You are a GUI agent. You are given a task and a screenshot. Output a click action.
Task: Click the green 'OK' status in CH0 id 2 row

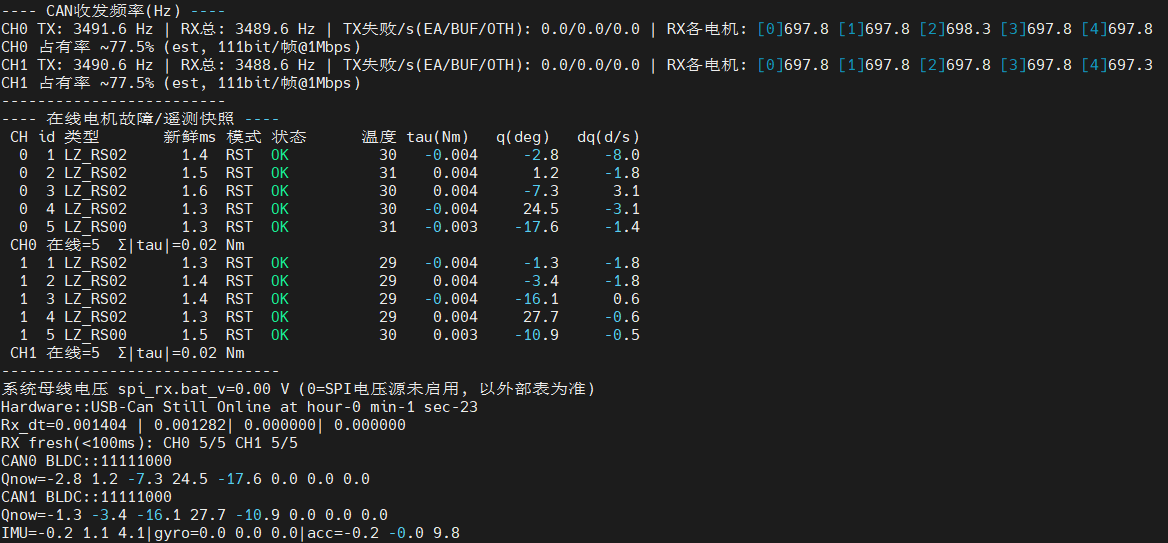pos(279,173)
